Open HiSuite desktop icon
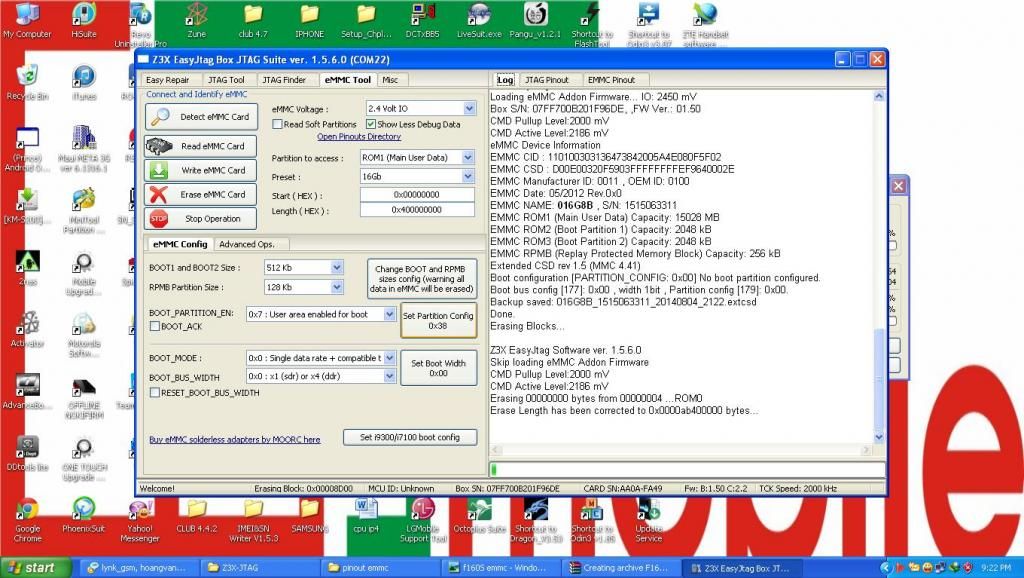Screen dimensions: 1024x578 (x=84, y=21)
